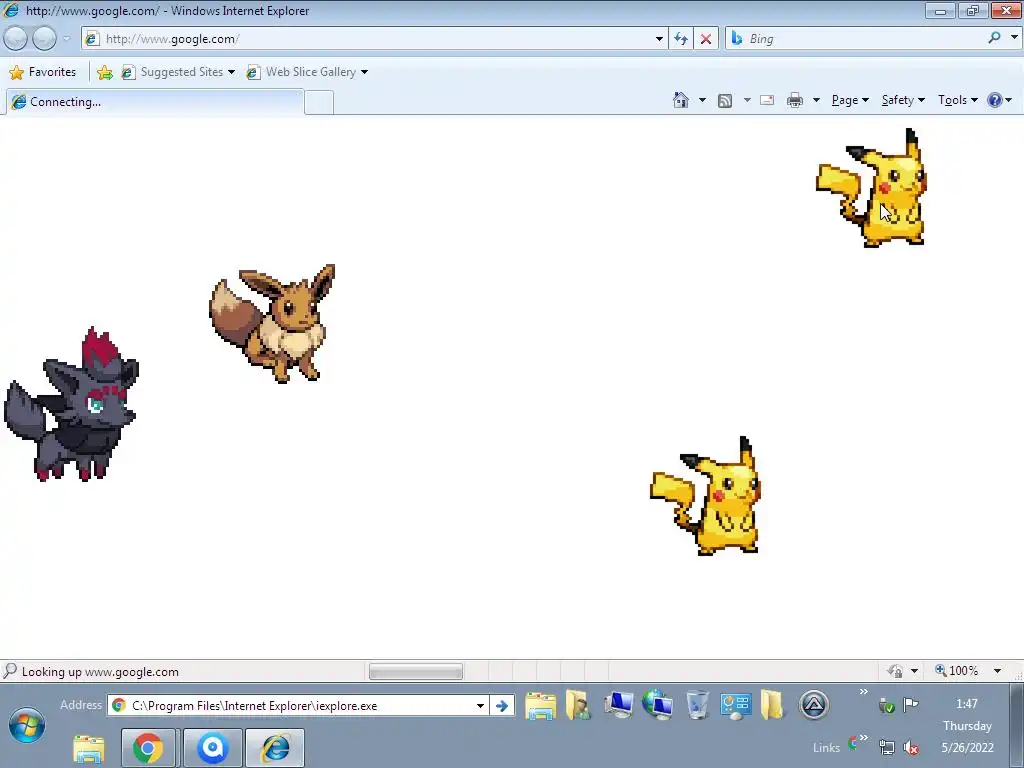Click the 'Looking up www.google.com' status text
1024x768 pixels.
[x=100, y=671]
